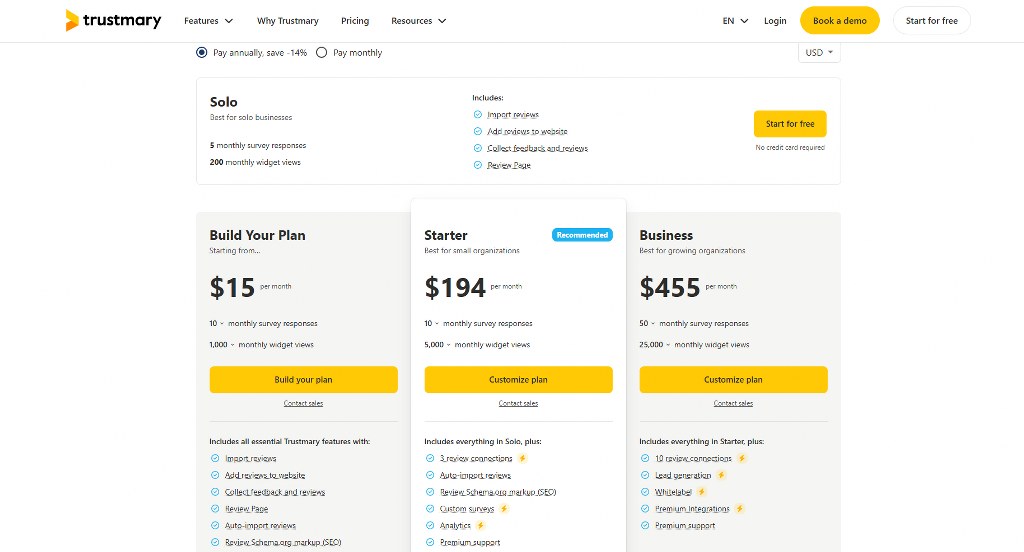Screen dimensions: 1024x552
Task: Open Why Trustmary page
Action: [287, 21]
